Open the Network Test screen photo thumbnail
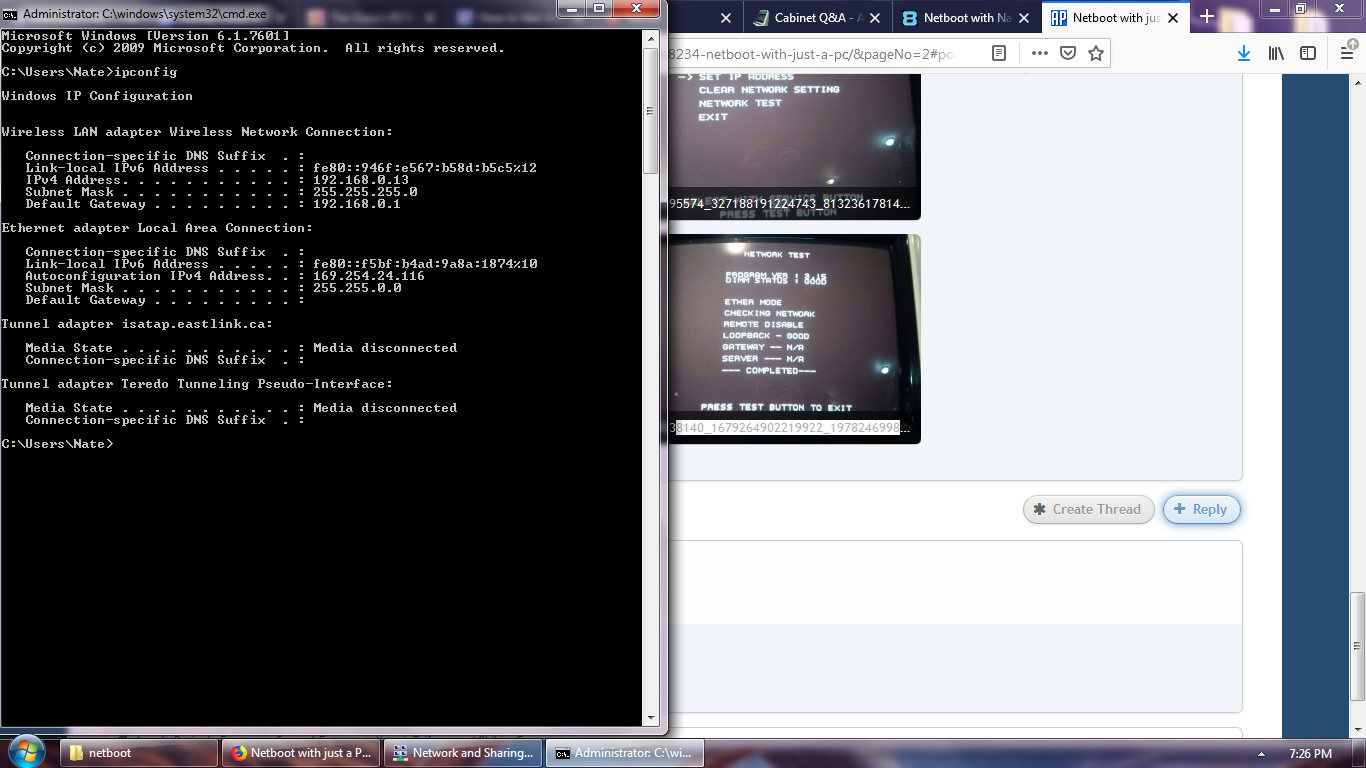 click(x=794, y=338)
